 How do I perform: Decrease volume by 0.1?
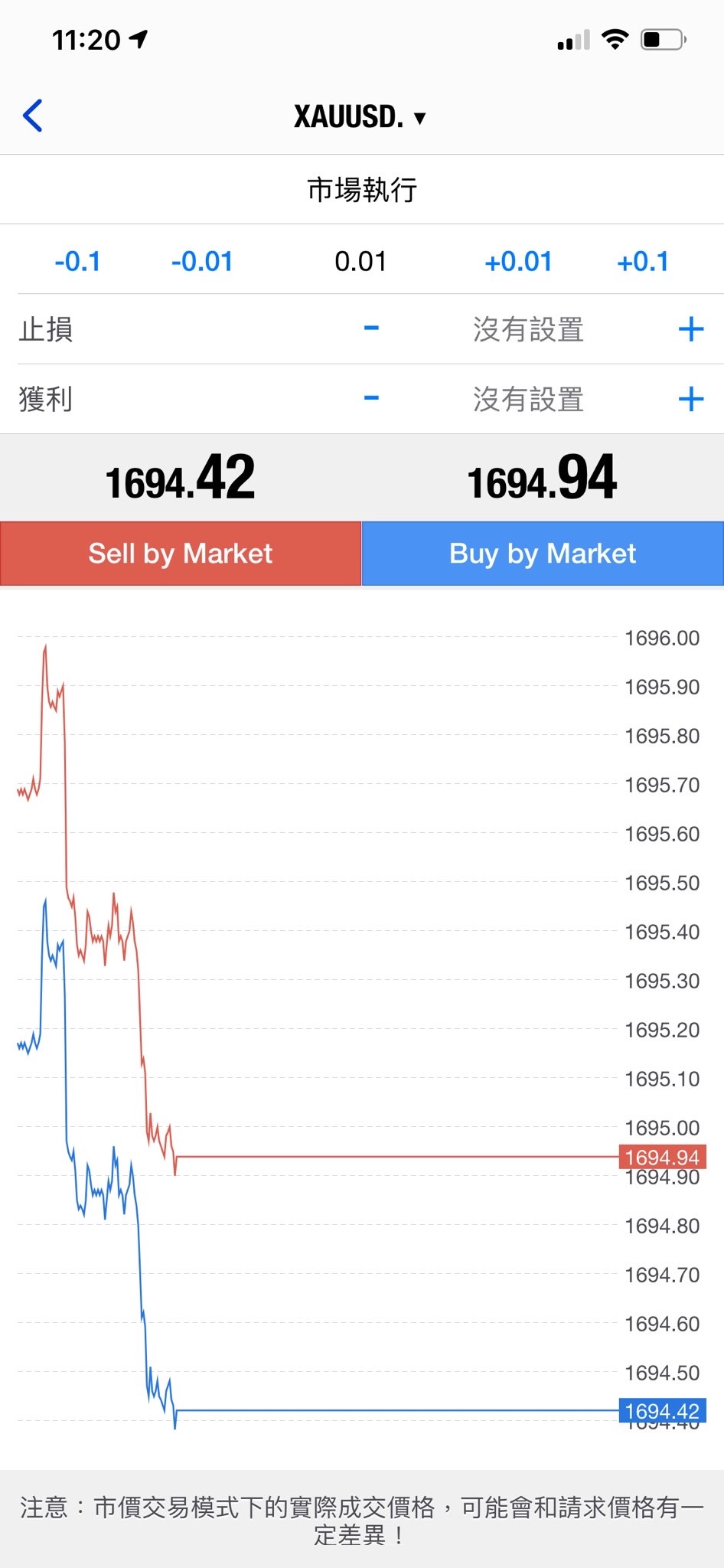pyautogui.click(x=77, y=262)
